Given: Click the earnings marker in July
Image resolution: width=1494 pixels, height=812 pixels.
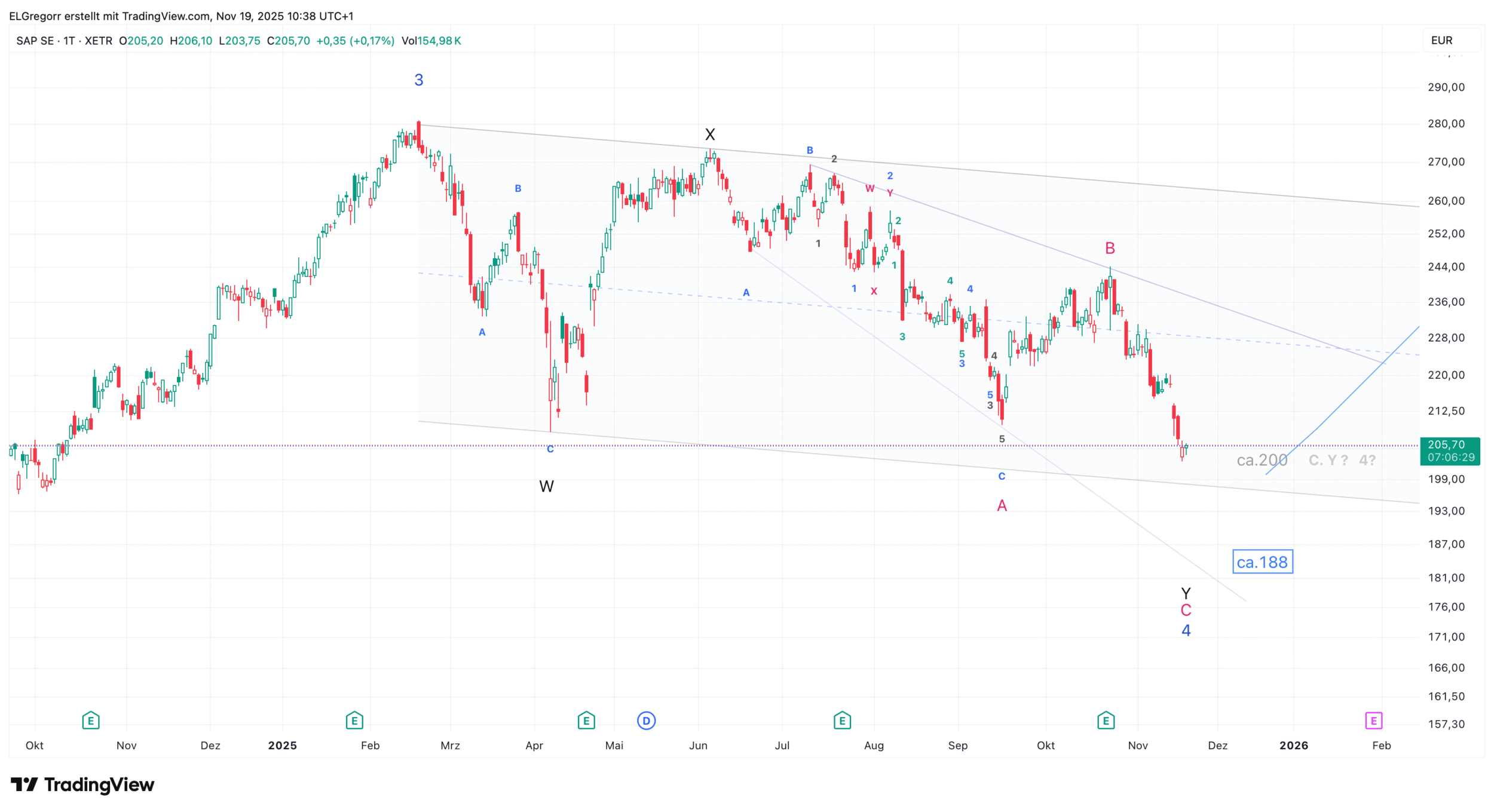Looking at the screenshot, I should (x=842, y=721).
